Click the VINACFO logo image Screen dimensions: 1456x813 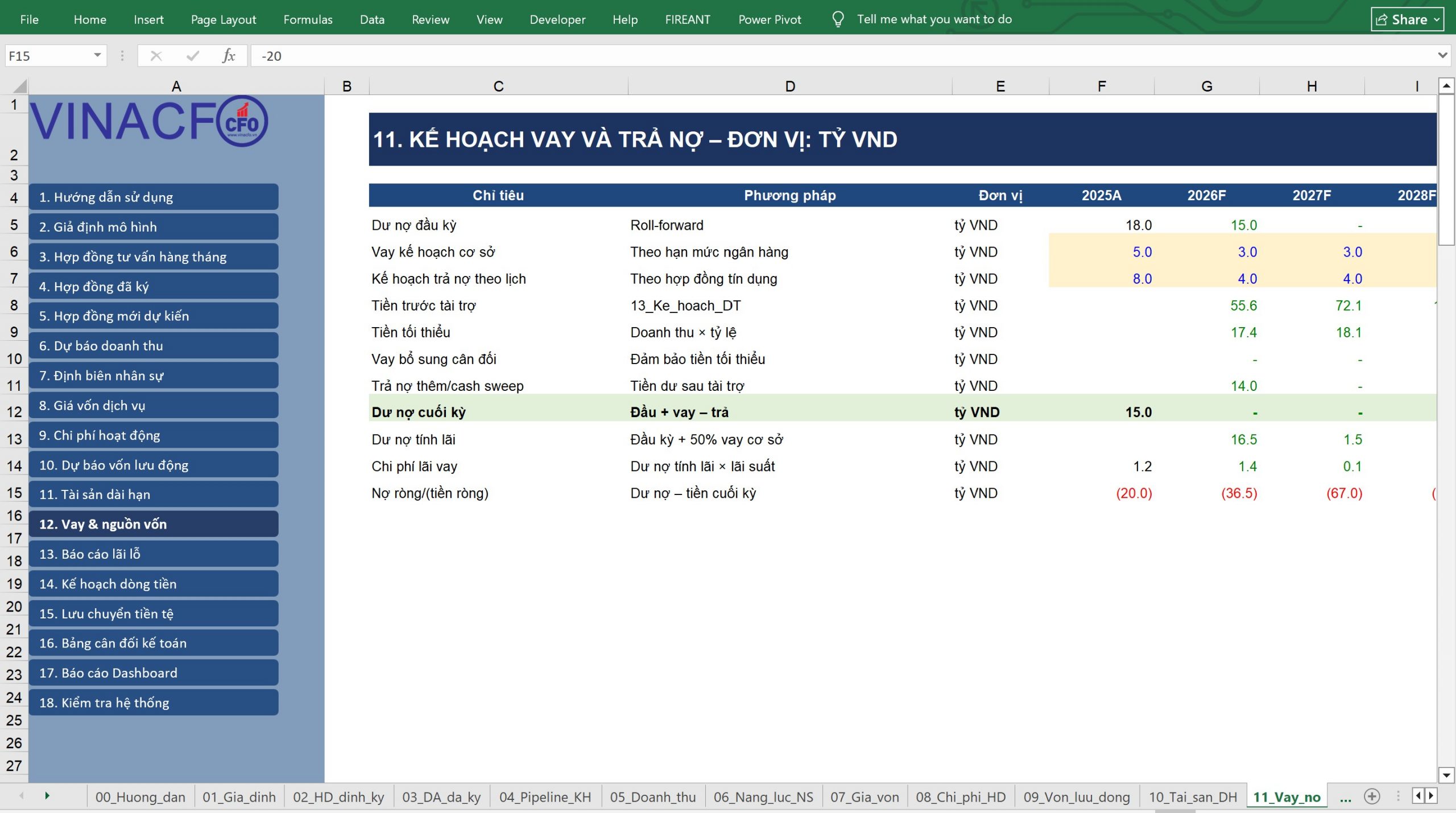149,121
